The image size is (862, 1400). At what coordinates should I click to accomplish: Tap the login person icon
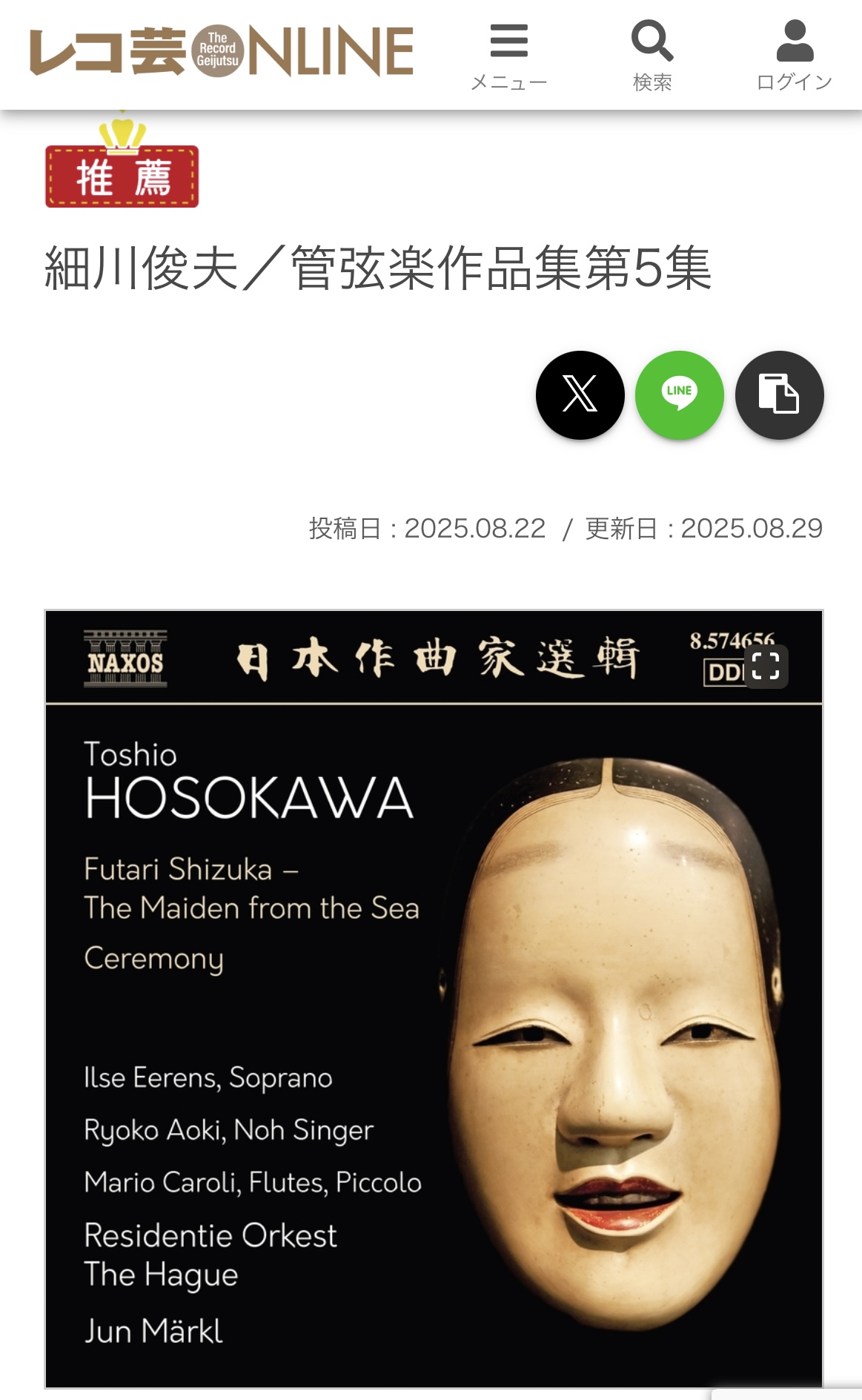(795, 40)
